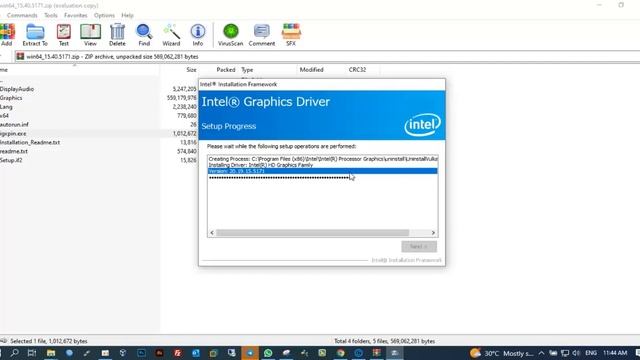Select the 'Creating Process' log line
Image resolution: width=640 pixels, height=360 pixels.
point(322,159)
